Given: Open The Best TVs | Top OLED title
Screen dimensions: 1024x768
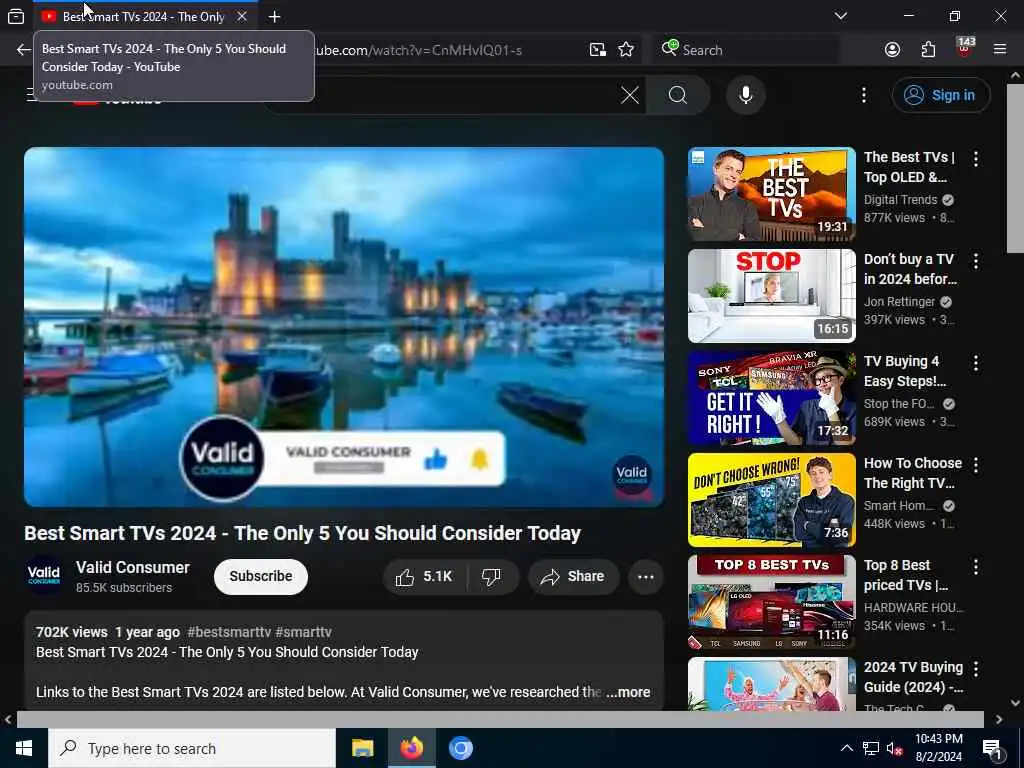Looking at the screenshot, I should click(x=909, y=167).
